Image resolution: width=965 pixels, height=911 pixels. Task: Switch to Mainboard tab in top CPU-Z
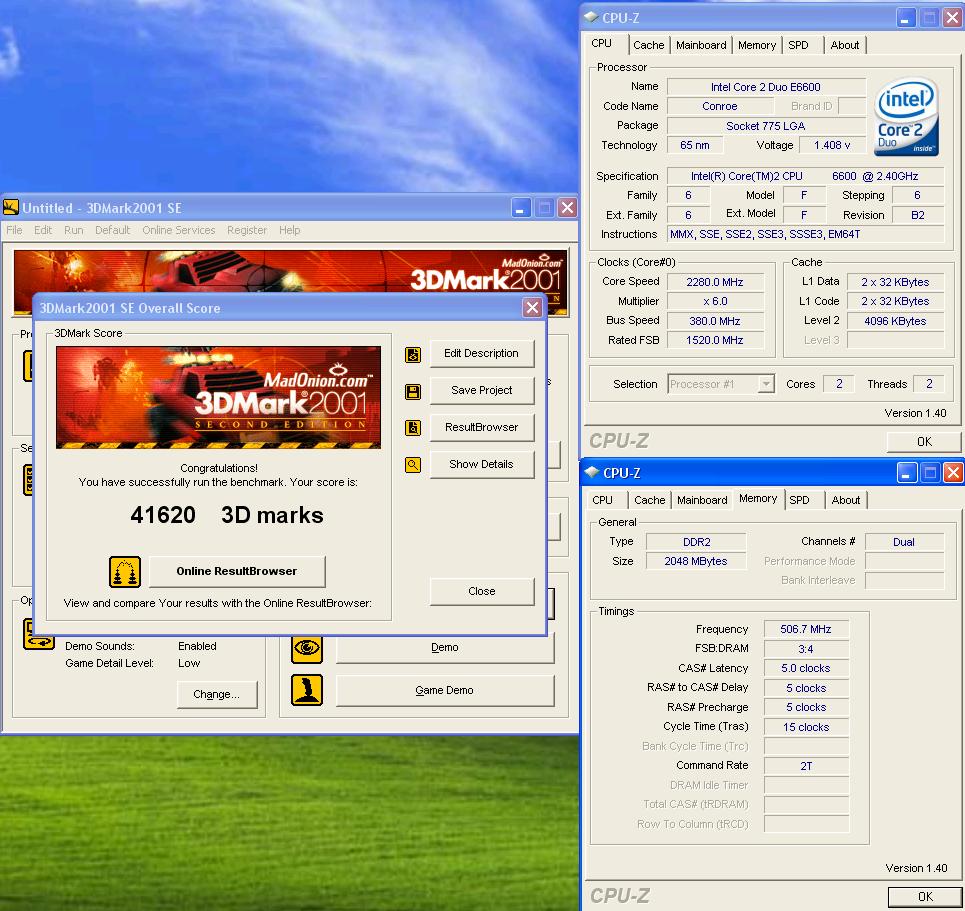701,45
